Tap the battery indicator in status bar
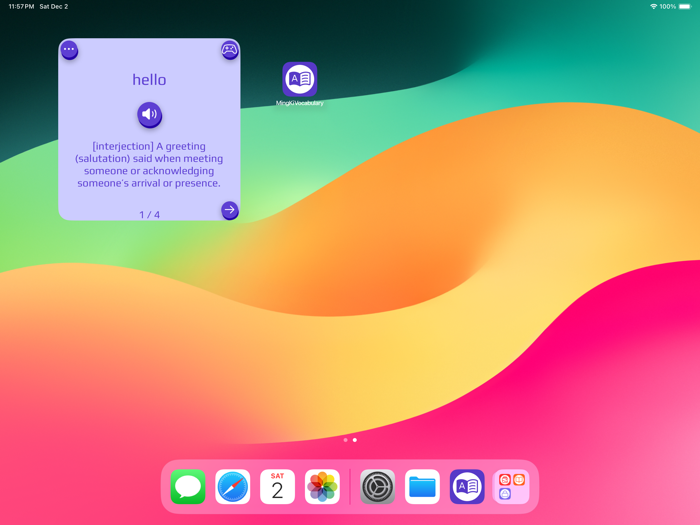This screenshot has width=700, height=525. coord(685,6)
